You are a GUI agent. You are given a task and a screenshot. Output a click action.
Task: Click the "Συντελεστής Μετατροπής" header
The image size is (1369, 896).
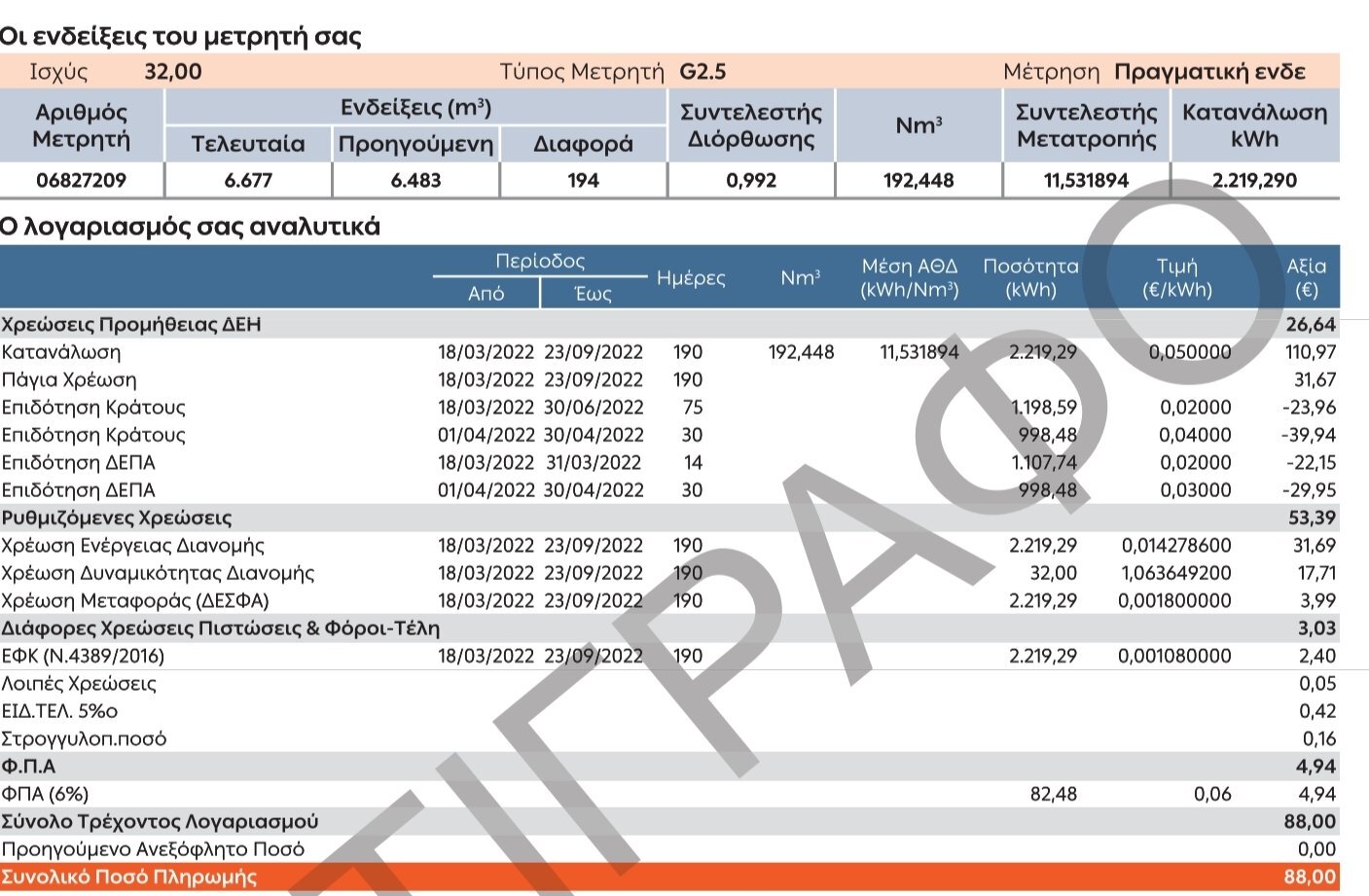tap(1086, 125)
